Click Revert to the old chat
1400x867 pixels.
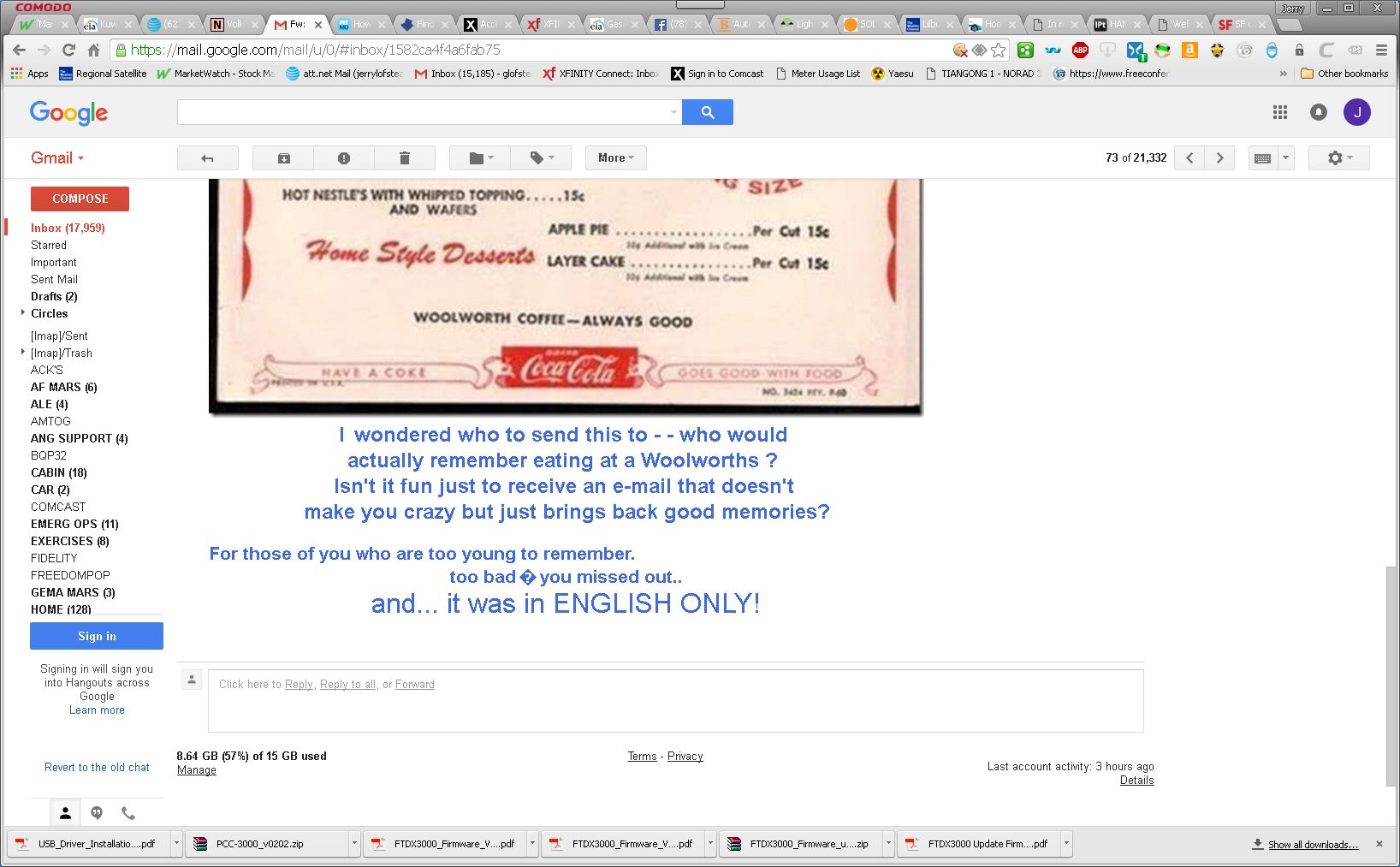[x=97, y=768]
